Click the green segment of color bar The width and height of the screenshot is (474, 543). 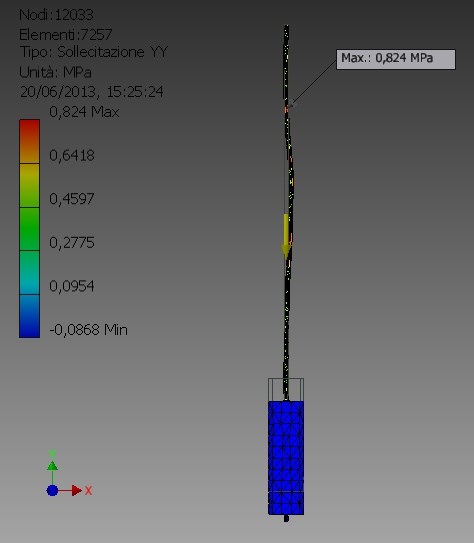(29, 229)
